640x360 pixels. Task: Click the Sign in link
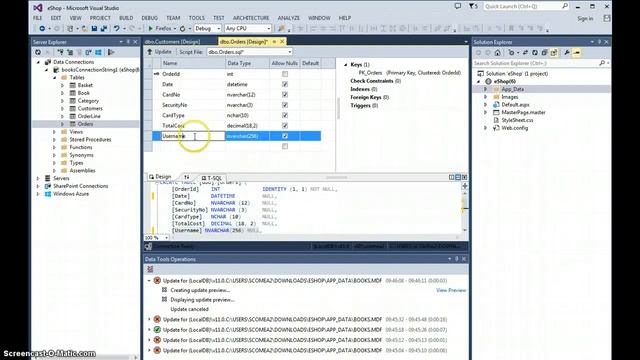click(x=585, y=18)
